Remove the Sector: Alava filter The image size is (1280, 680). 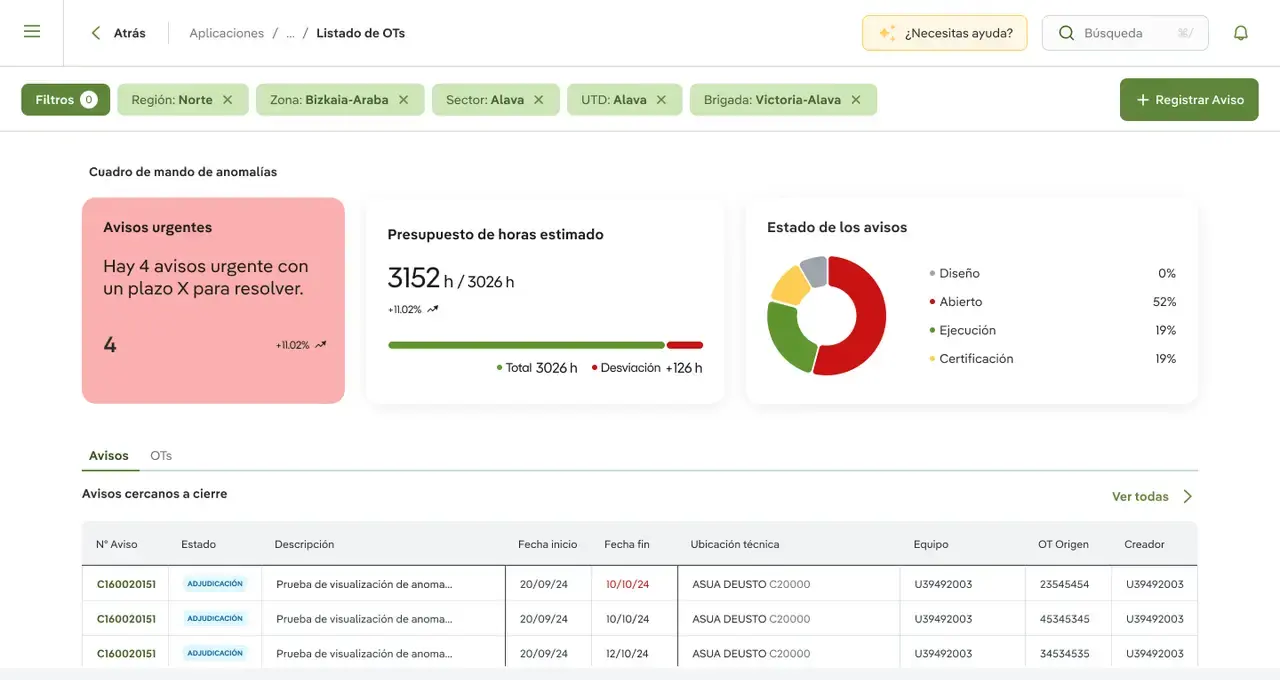(539, 100)
